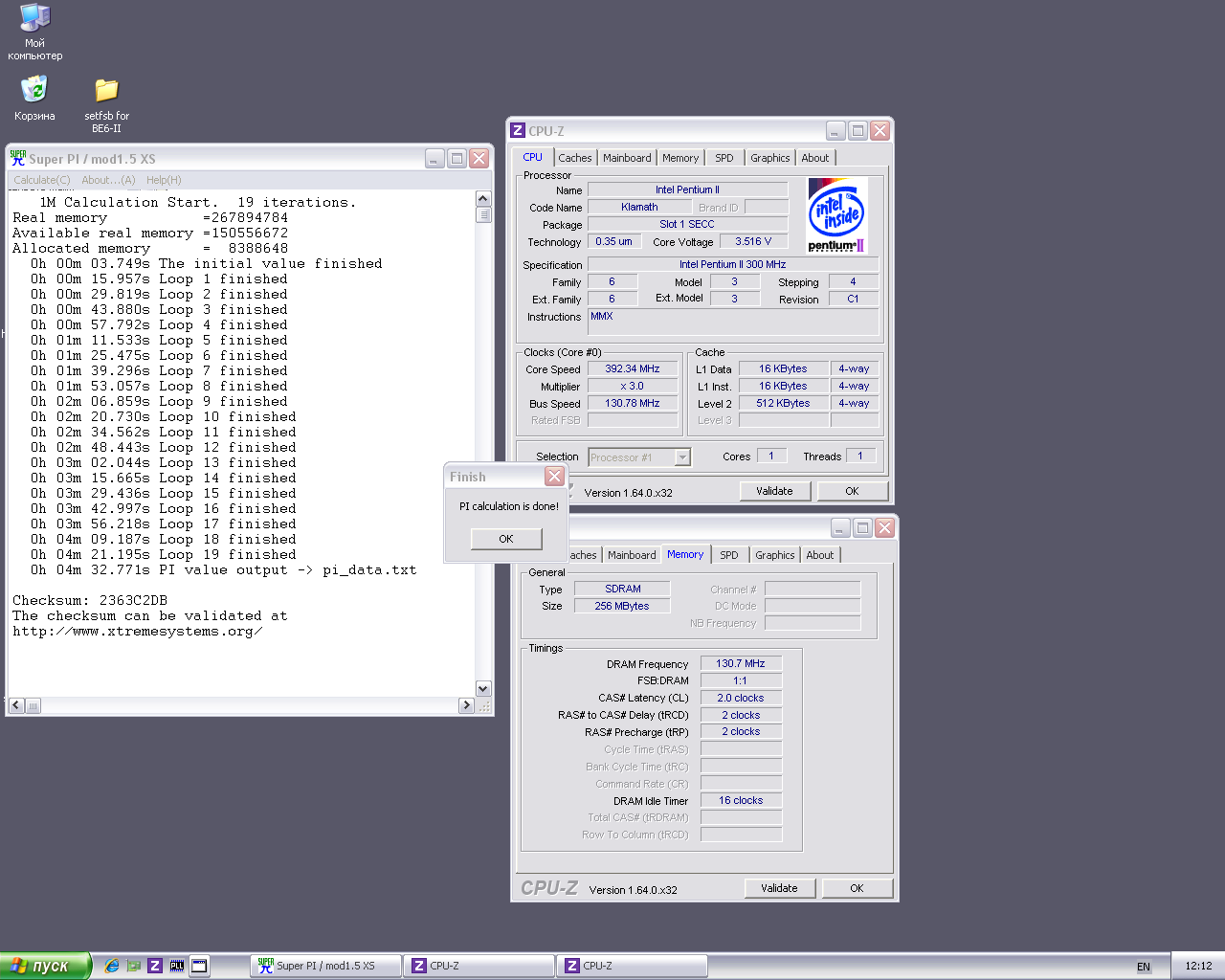Click Super PI vertical scrollbar up arrow
The width and height of the screenshot is (1225, 980).
pos(483,199)
